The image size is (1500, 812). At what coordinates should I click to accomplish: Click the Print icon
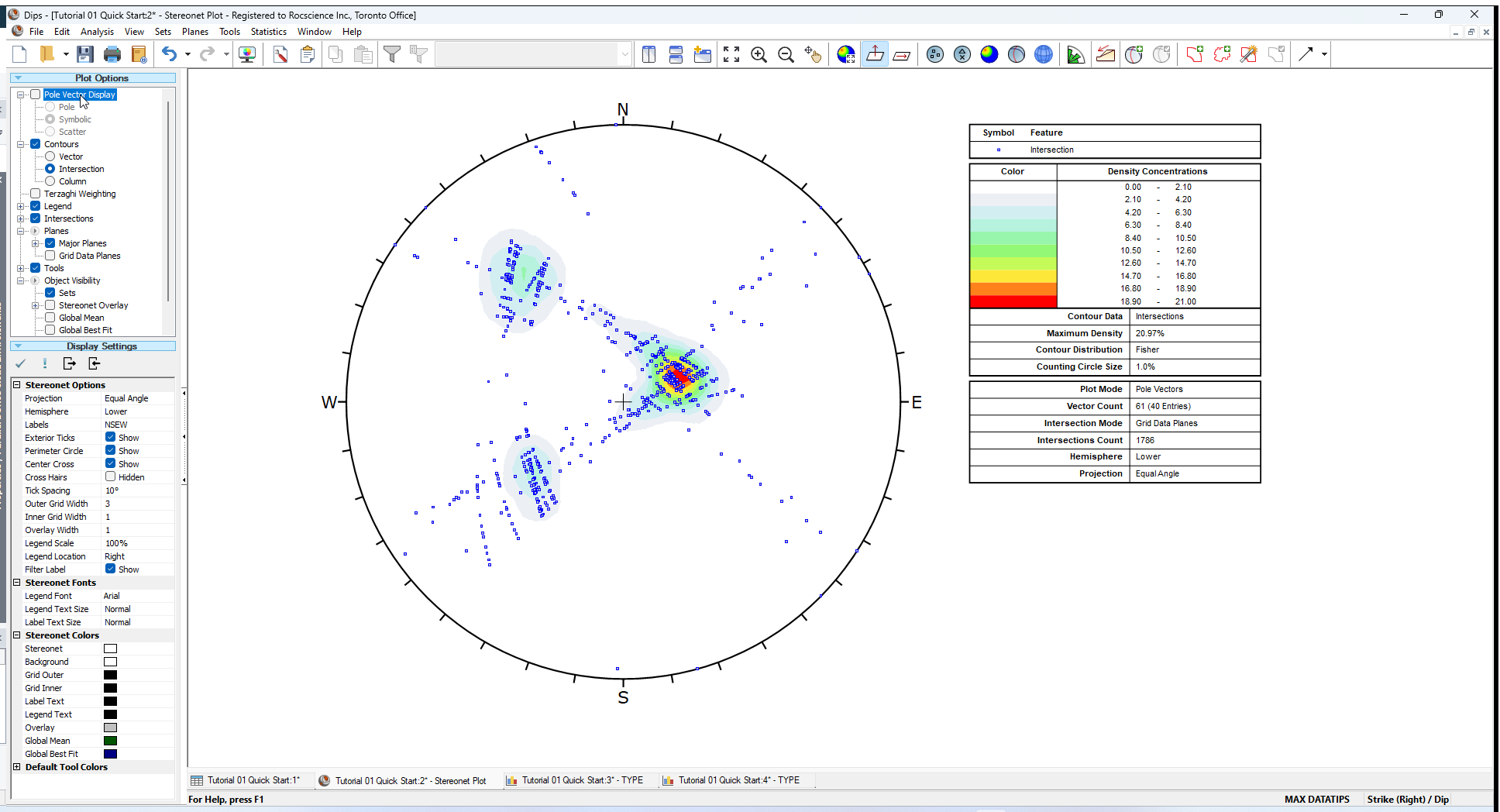click(x=112, y=53)
